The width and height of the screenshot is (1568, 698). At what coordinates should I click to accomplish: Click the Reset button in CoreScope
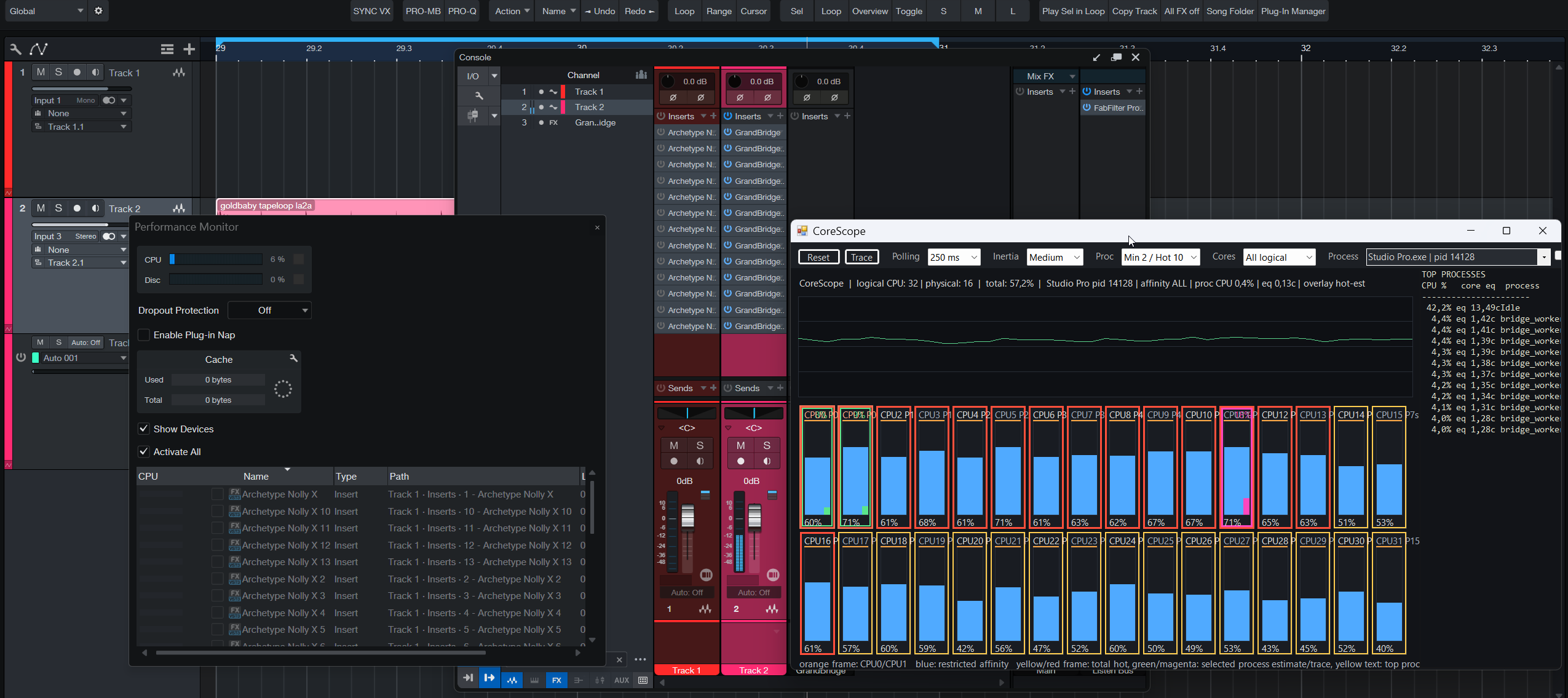(x=818, y=257)
